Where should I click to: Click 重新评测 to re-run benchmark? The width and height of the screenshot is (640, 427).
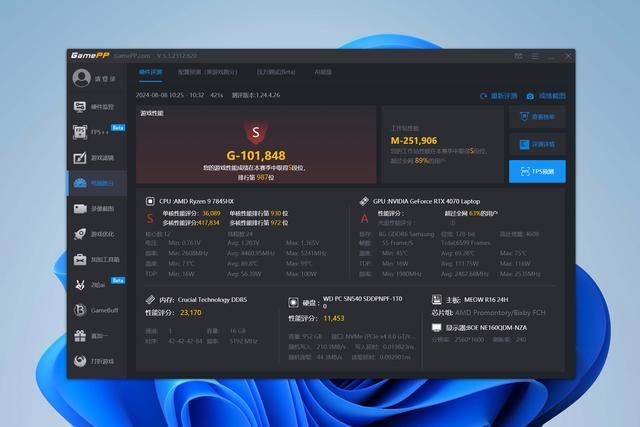point(497,96)
